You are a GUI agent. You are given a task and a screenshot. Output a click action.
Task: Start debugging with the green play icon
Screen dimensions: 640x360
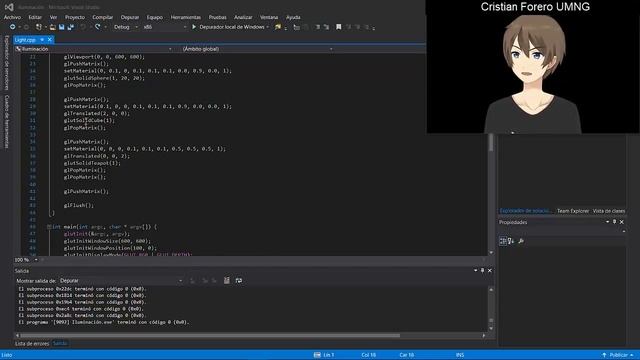(x=194, y=27)
